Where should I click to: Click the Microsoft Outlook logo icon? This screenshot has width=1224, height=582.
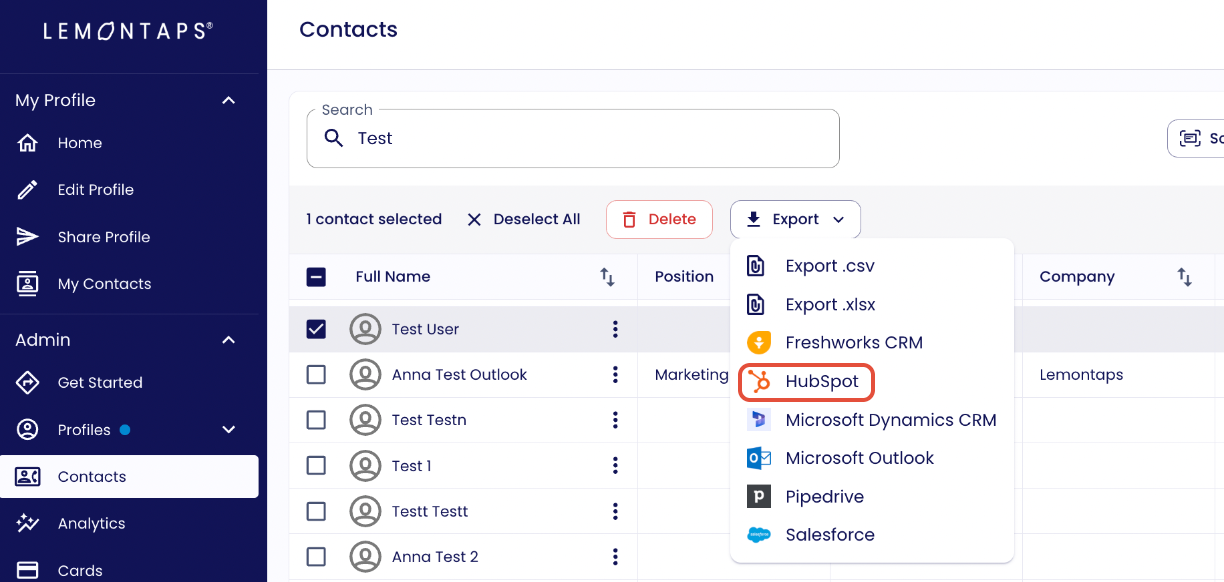coord(759,458)
